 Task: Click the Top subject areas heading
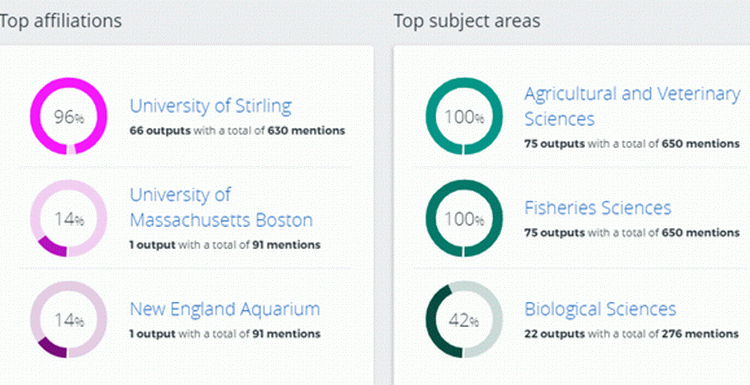(x=467, y=21)
